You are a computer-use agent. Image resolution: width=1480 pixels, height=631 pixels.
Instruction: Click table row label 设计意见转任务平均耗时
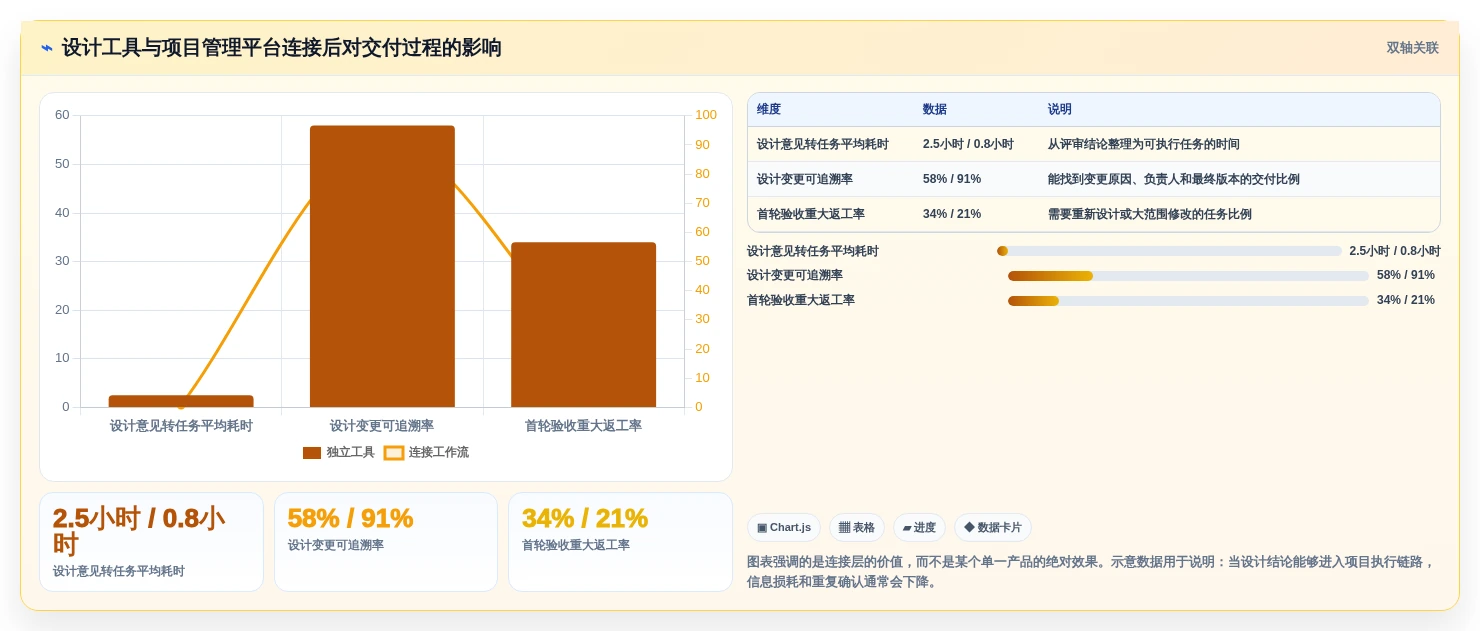[823, 145]
